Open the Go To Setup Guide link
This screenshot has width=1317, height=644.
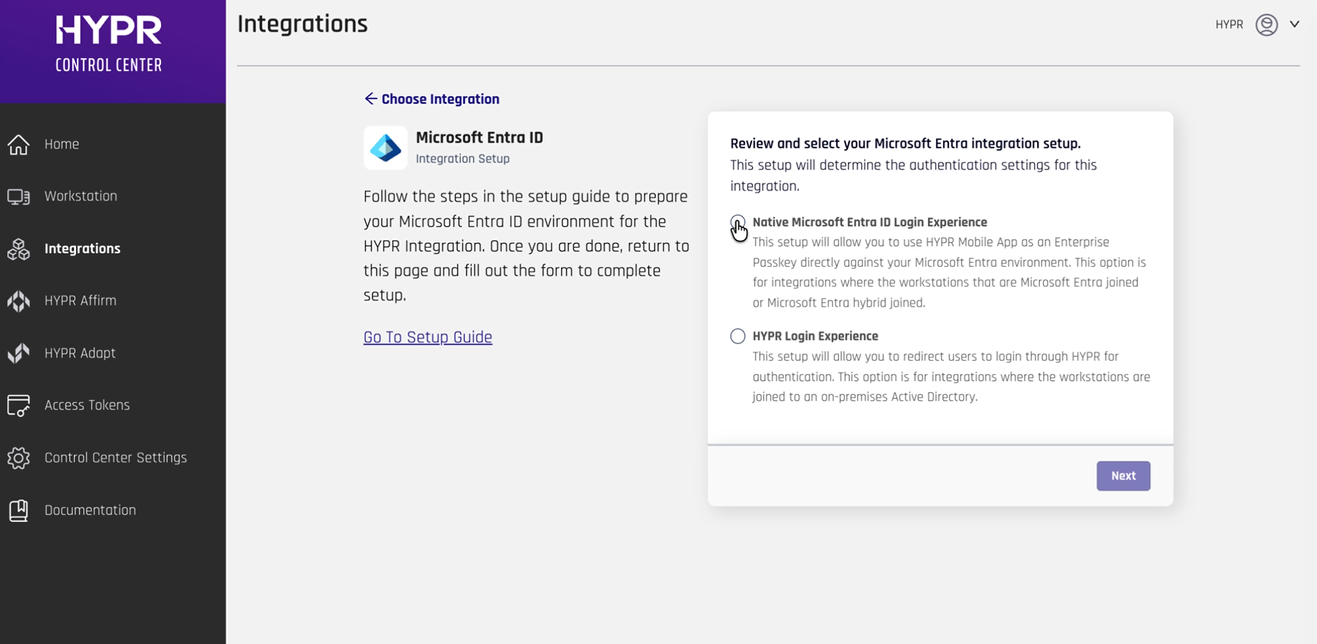coord(427,337)
